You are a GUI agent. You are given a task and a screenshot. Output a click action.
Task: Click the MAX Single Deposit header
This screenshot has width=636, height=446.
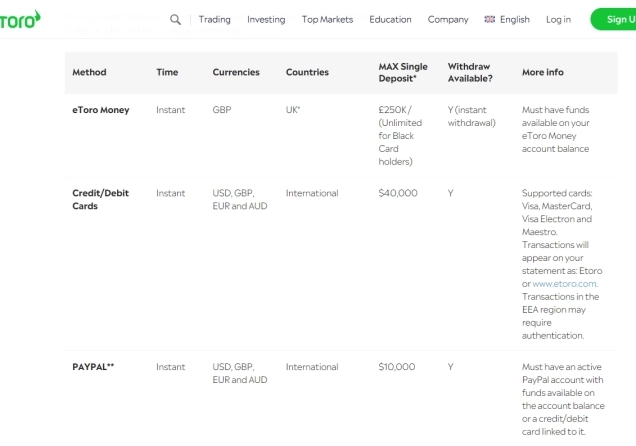click(403, 73)
